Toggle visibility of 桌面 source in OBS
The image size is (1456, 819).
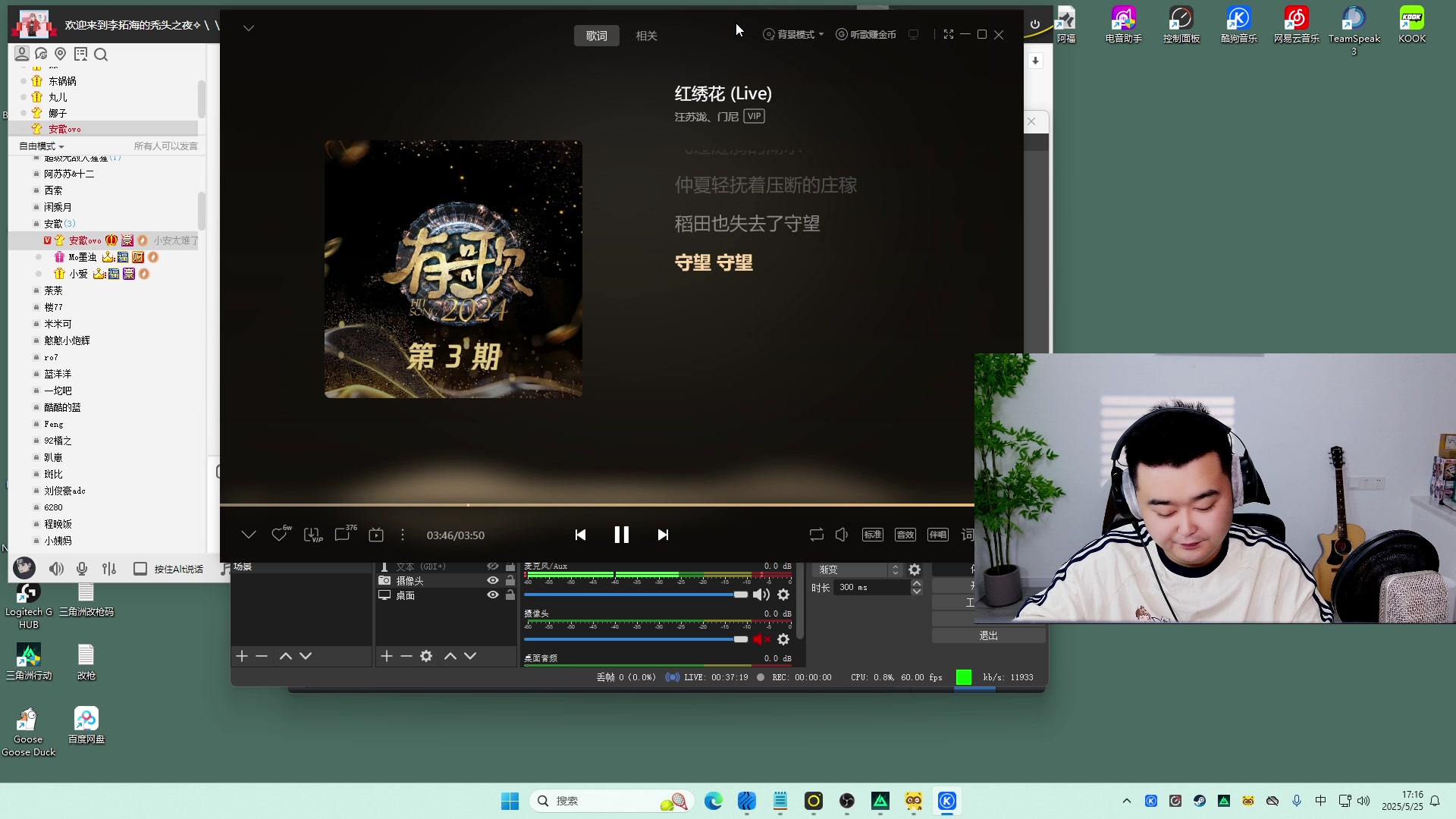click(x=492, y=595)
